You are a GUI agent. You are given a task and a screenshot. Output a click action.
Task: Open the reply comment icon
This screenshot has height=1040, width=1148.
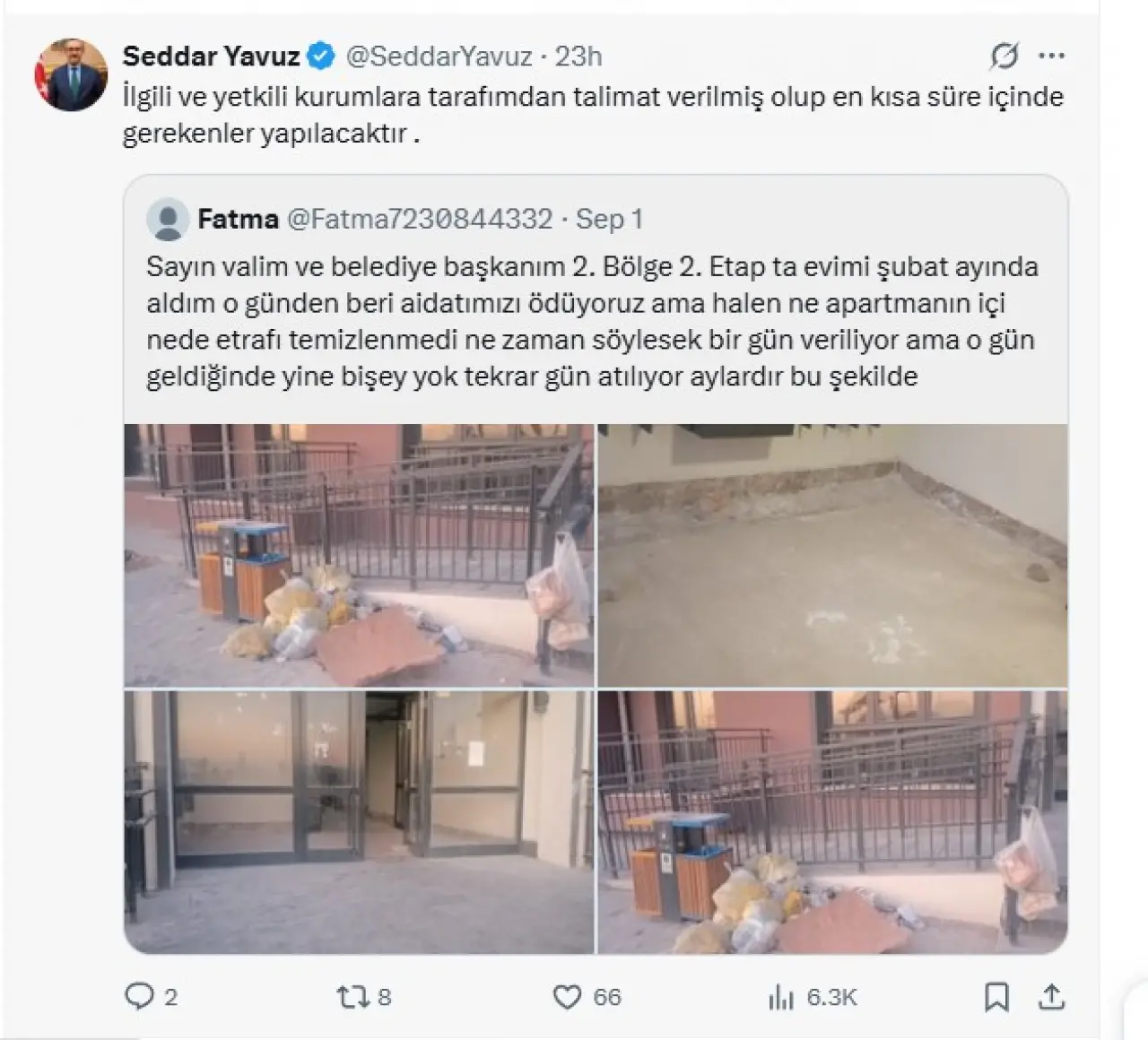point(139,997)
